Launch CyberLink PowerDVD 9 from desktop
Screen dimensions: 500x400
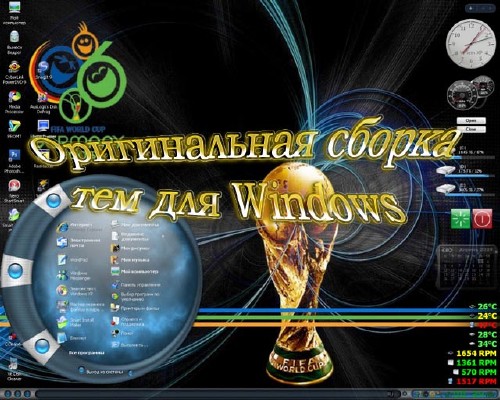tap(14, 72)
